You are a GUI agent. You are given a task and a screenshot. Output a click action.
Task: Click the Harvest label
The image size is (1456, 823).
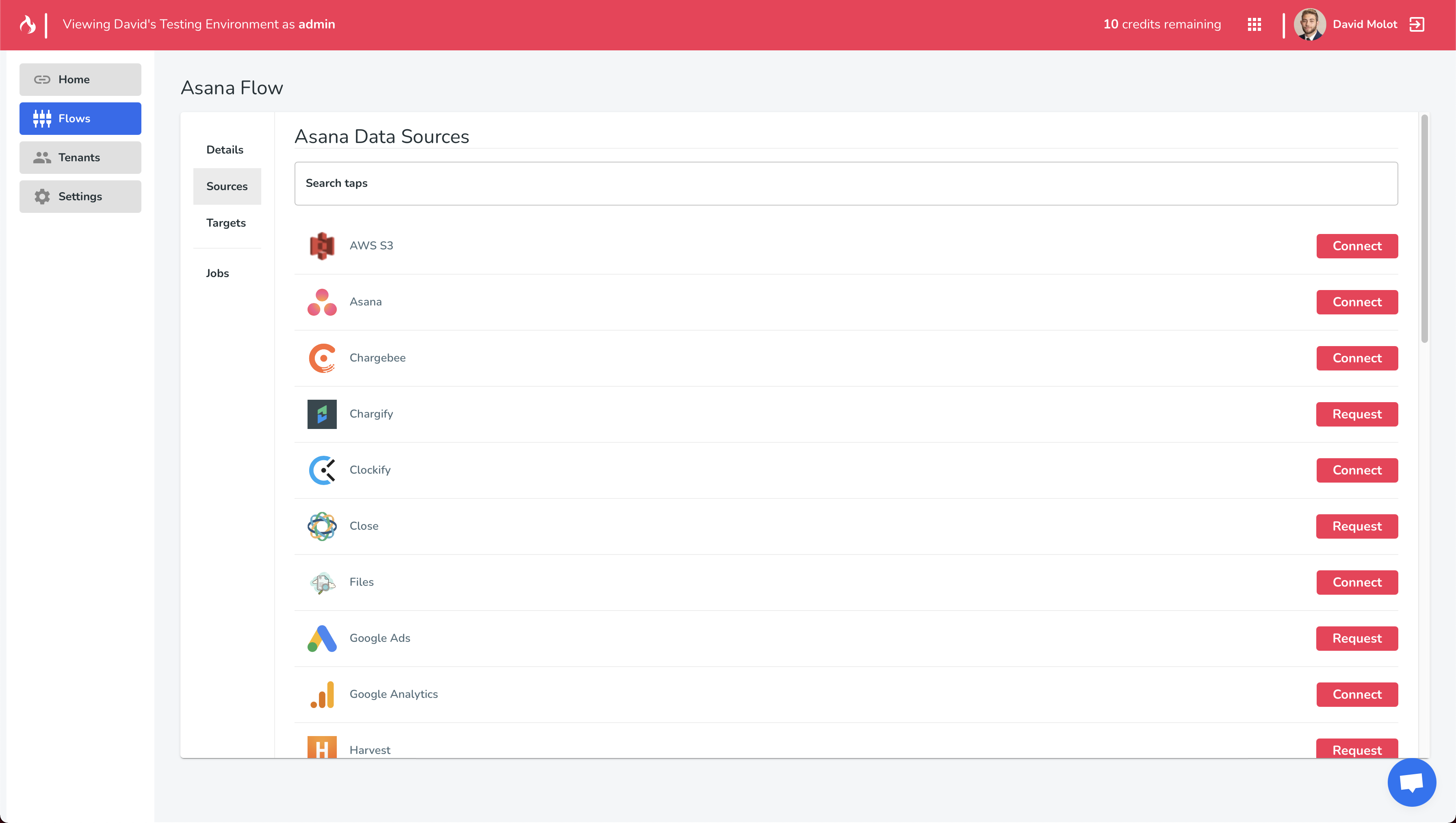[370, 750]
